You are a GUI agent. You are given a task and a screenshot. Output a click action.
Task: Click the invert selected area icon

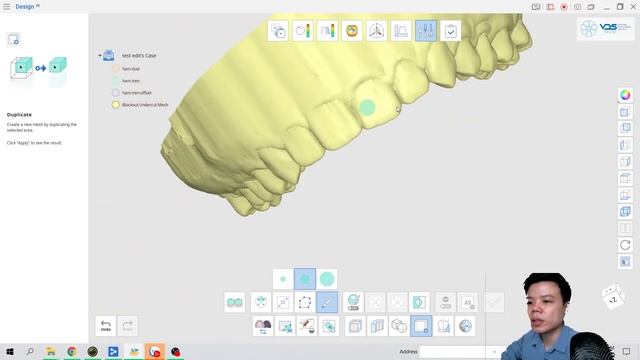click(419, 302)
